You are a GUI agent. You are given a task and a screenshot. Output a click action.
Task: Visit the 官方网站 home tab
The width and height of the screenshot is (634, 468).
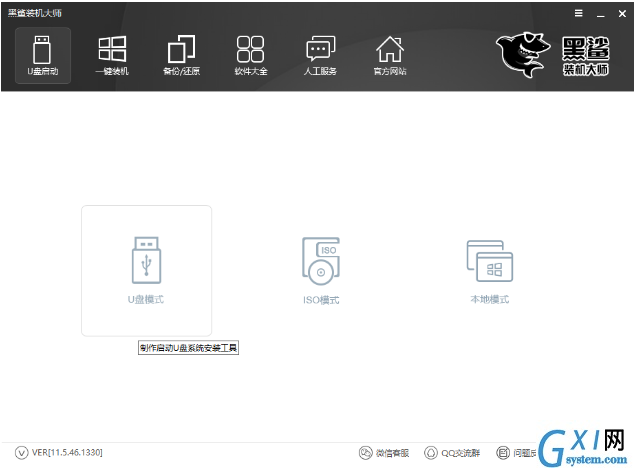pyautogui.click(x=390, y=55)
